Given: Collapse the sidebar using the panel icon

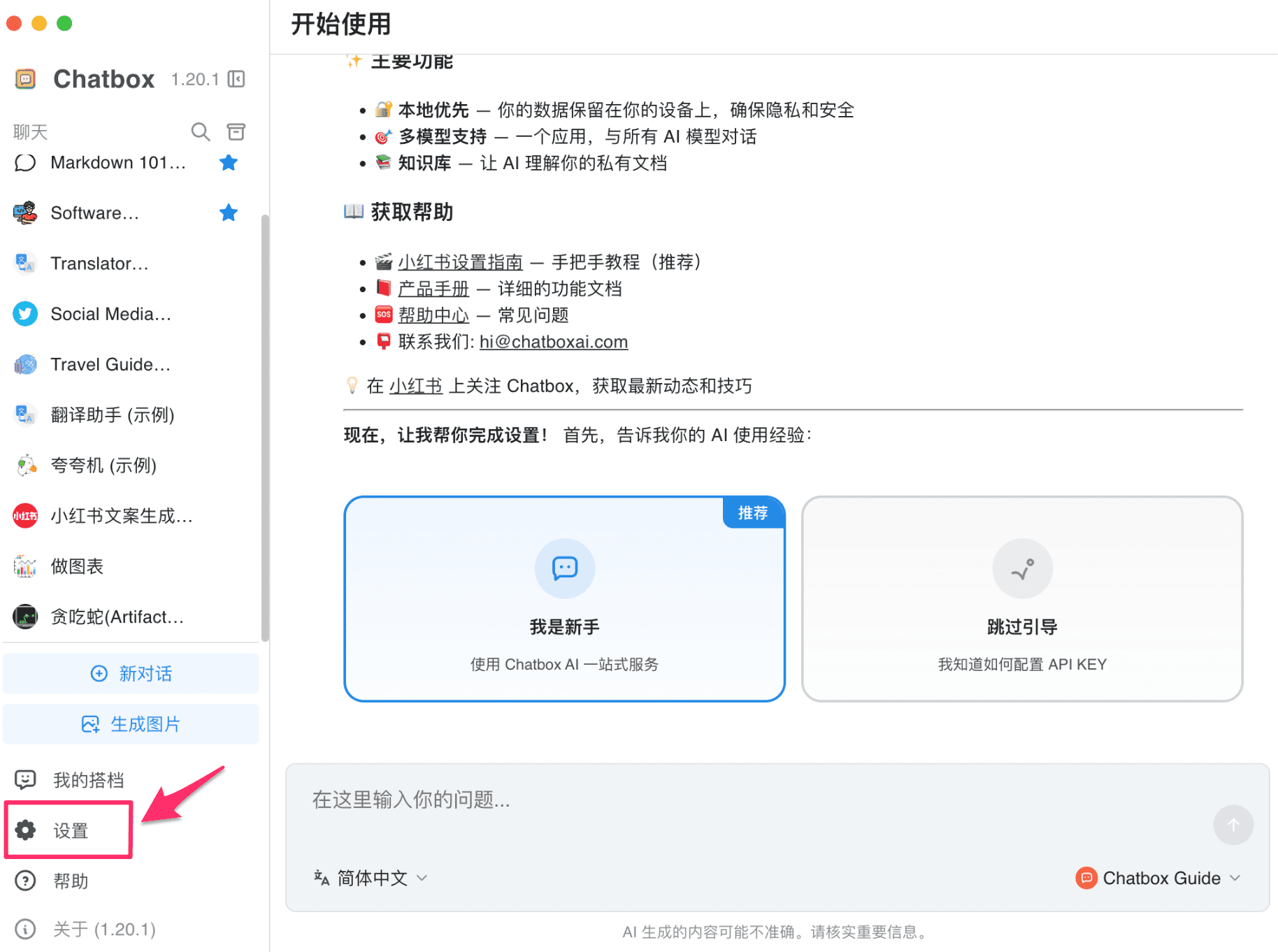Looking at the screenshot, I should point(238,79).
